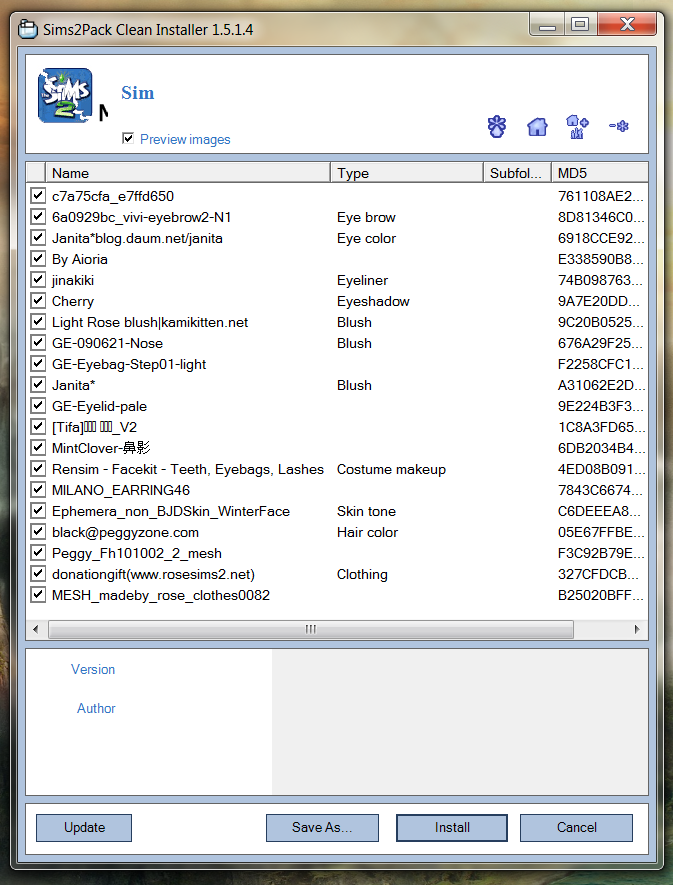Toggle checkbox for Ephemera_non_BJDSkin_WinterFace

38,510
